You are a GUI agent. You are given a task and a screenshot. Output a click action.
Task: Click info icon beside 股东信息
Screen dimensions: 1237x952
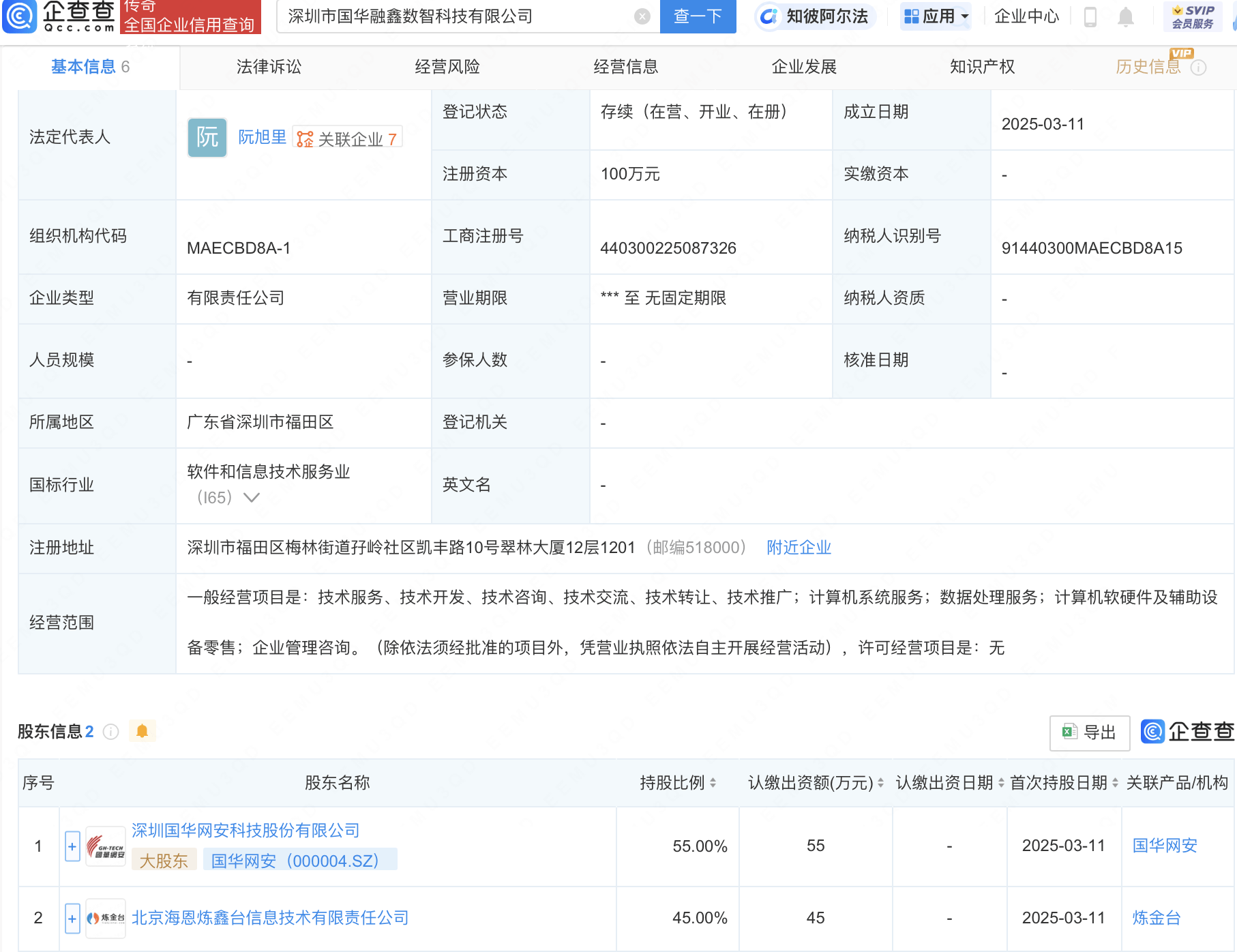pyautogui.click(x=110, y=732)
